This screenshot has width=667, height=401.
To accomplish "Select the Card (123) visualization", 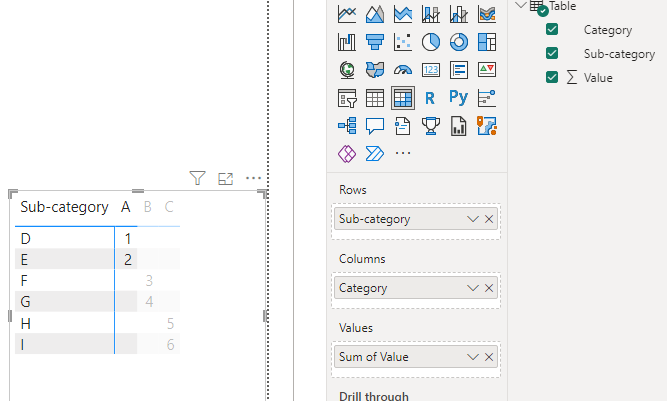I will [430, 70].
